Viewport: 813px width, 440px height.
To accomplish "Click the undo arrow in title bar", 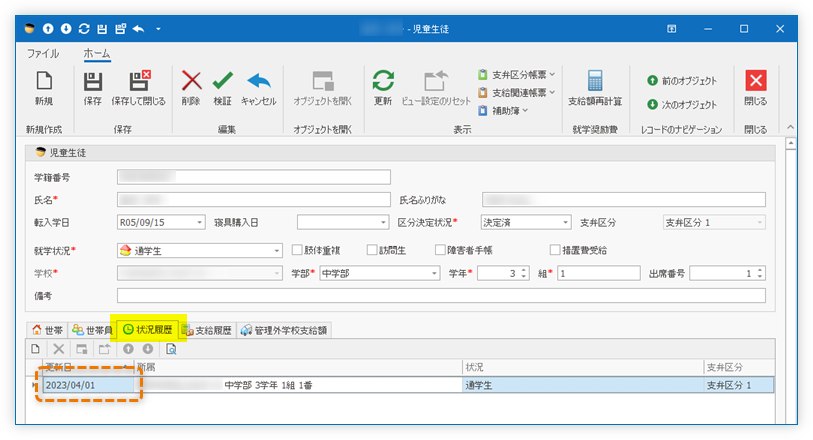I will [x=138, y=29].
